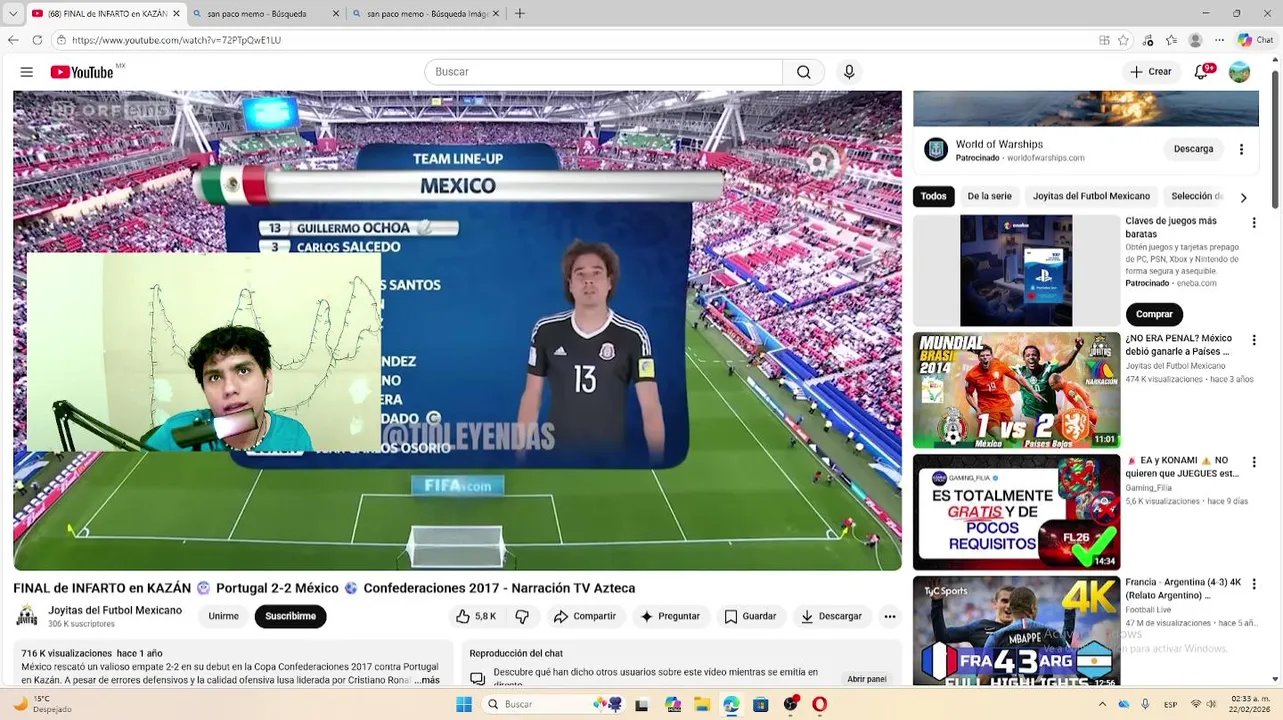Open a new browser tab
Image resolution: width=1283 pixels, height=720 pixels.
pos(519,14)
